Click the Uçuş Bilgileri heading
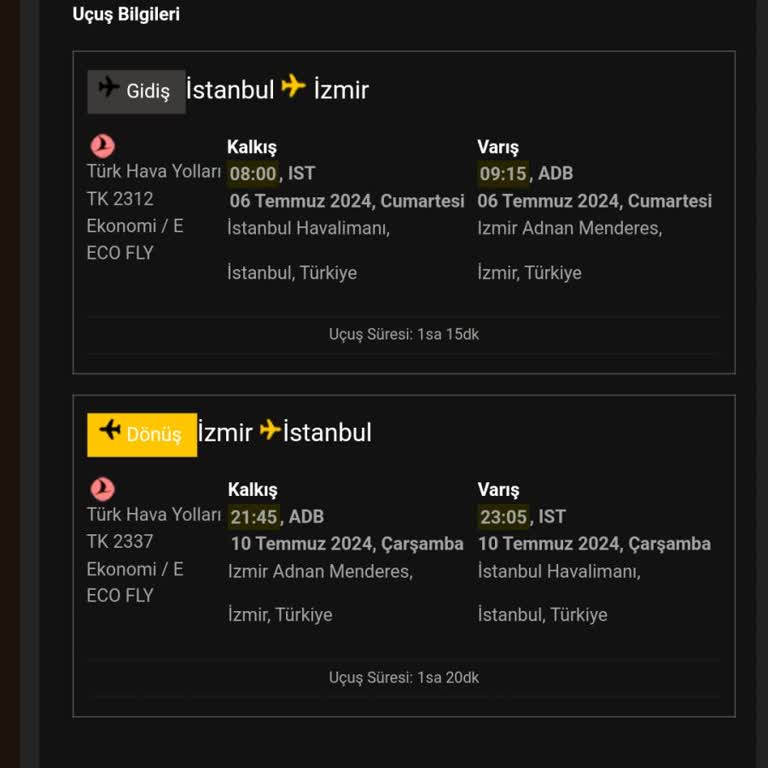 (126, 15)
